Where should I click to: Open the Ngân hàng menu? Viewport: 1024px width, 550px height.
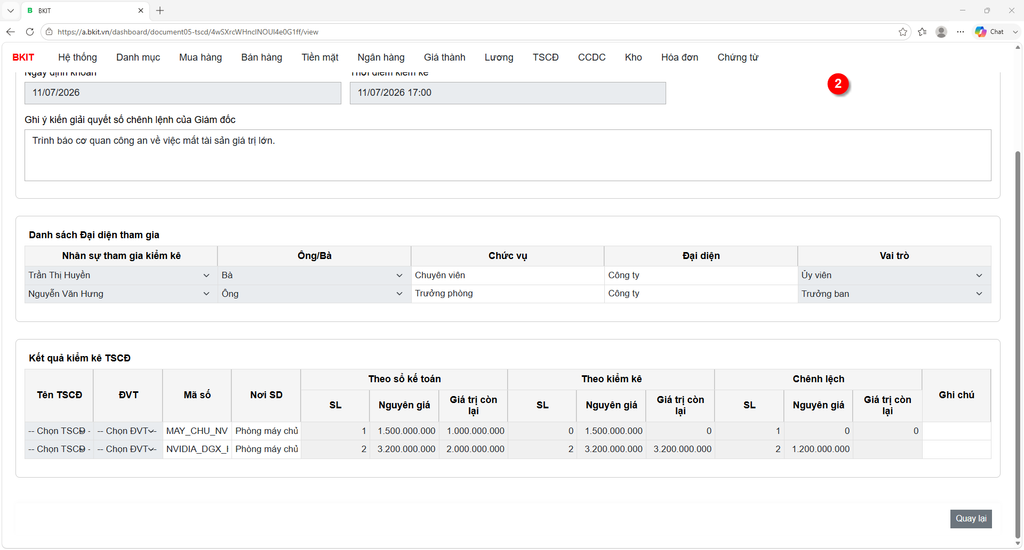381,57
